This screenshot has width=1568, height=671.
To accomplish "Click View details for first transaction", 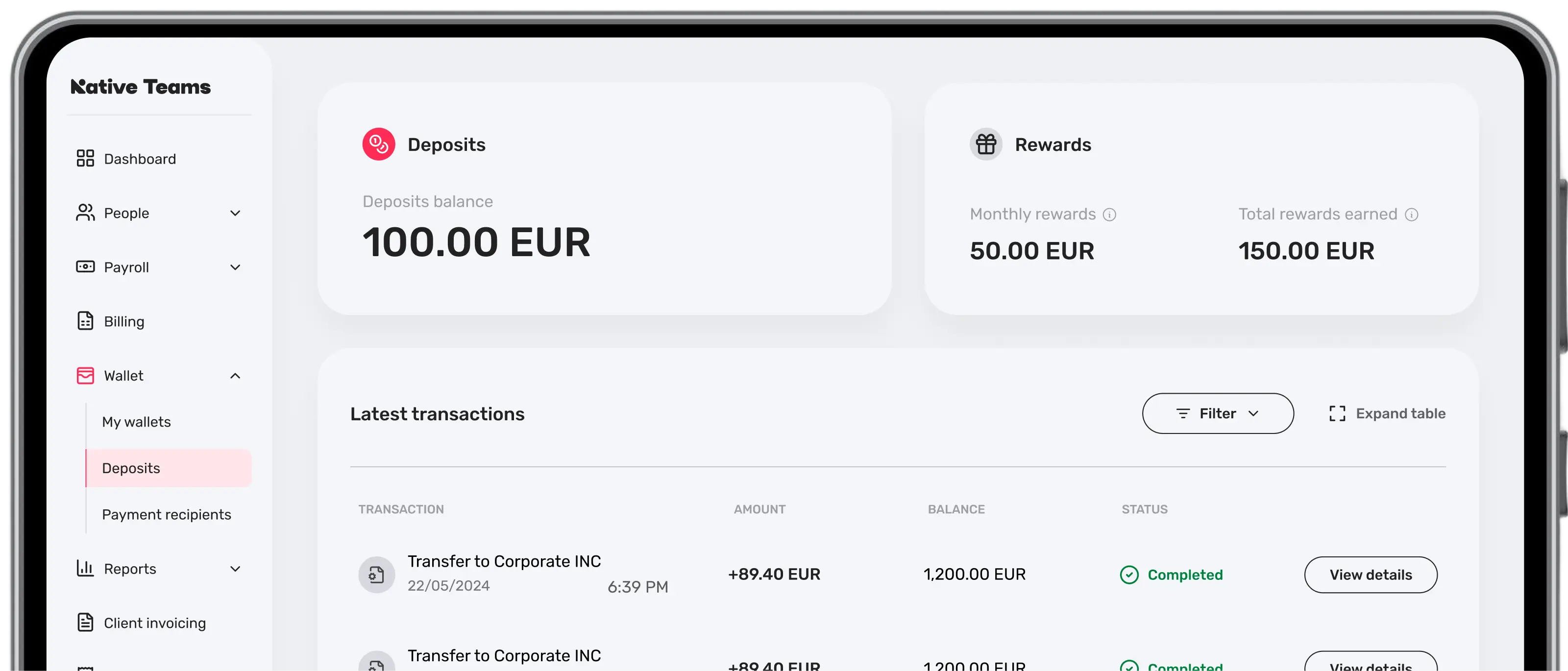I will tap(1371, 575).
